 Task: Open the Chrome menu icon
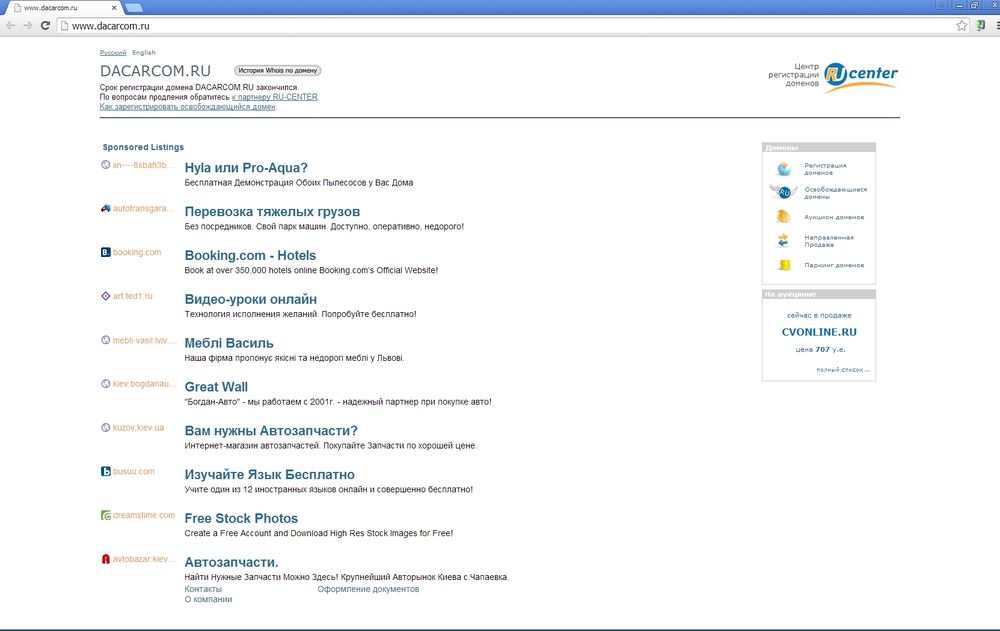coord(997,26)
